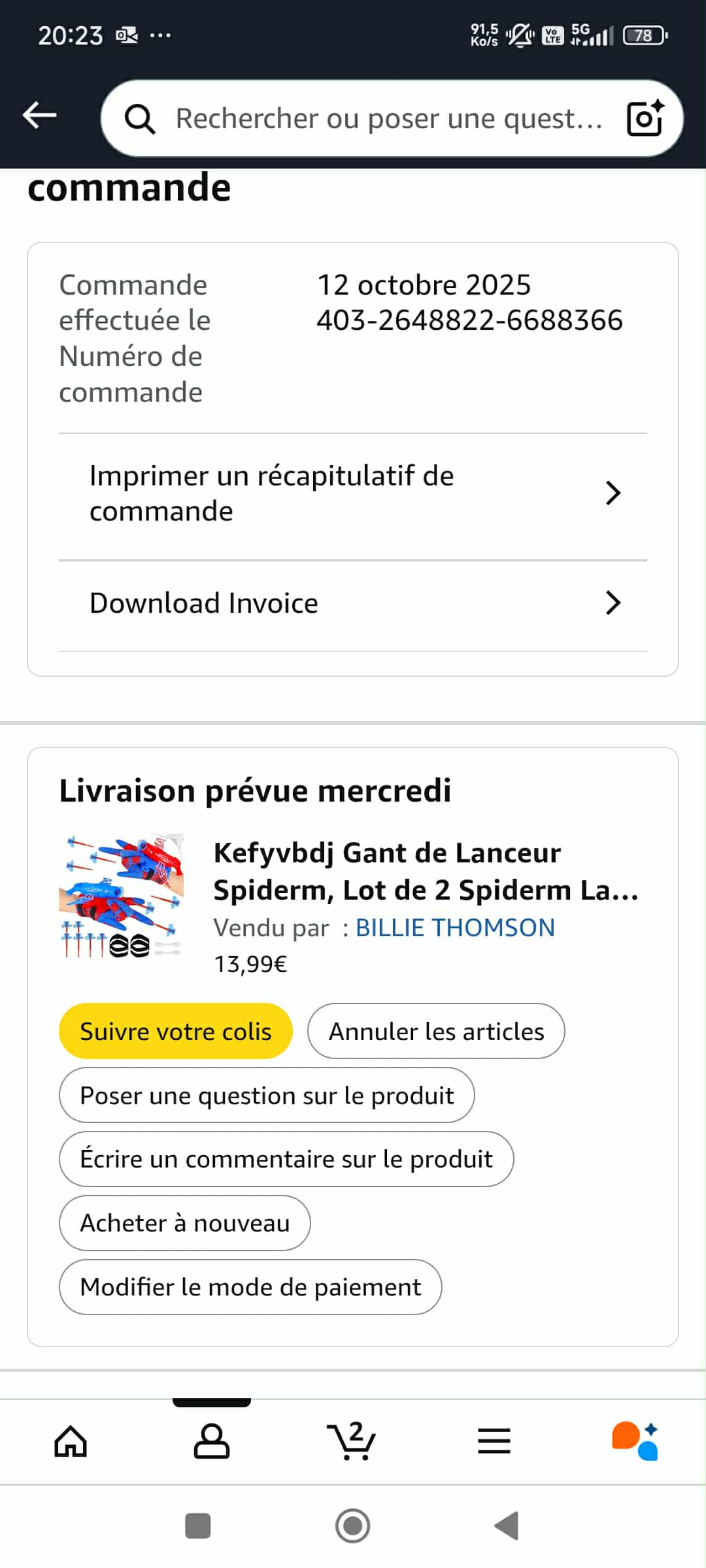706x1568 pixels.
Task: Tap Acheter à nouveau button
Action: (185, 1222)
